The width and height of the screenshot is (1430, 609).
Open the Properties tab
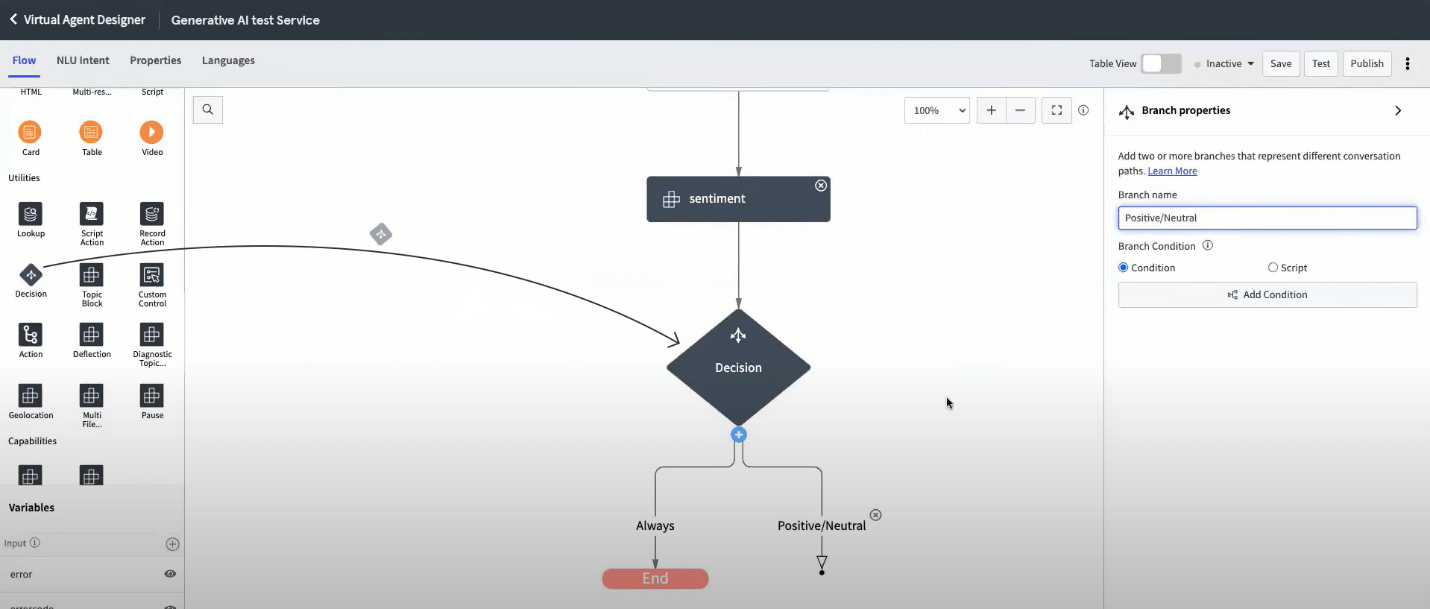pos(155,60)
